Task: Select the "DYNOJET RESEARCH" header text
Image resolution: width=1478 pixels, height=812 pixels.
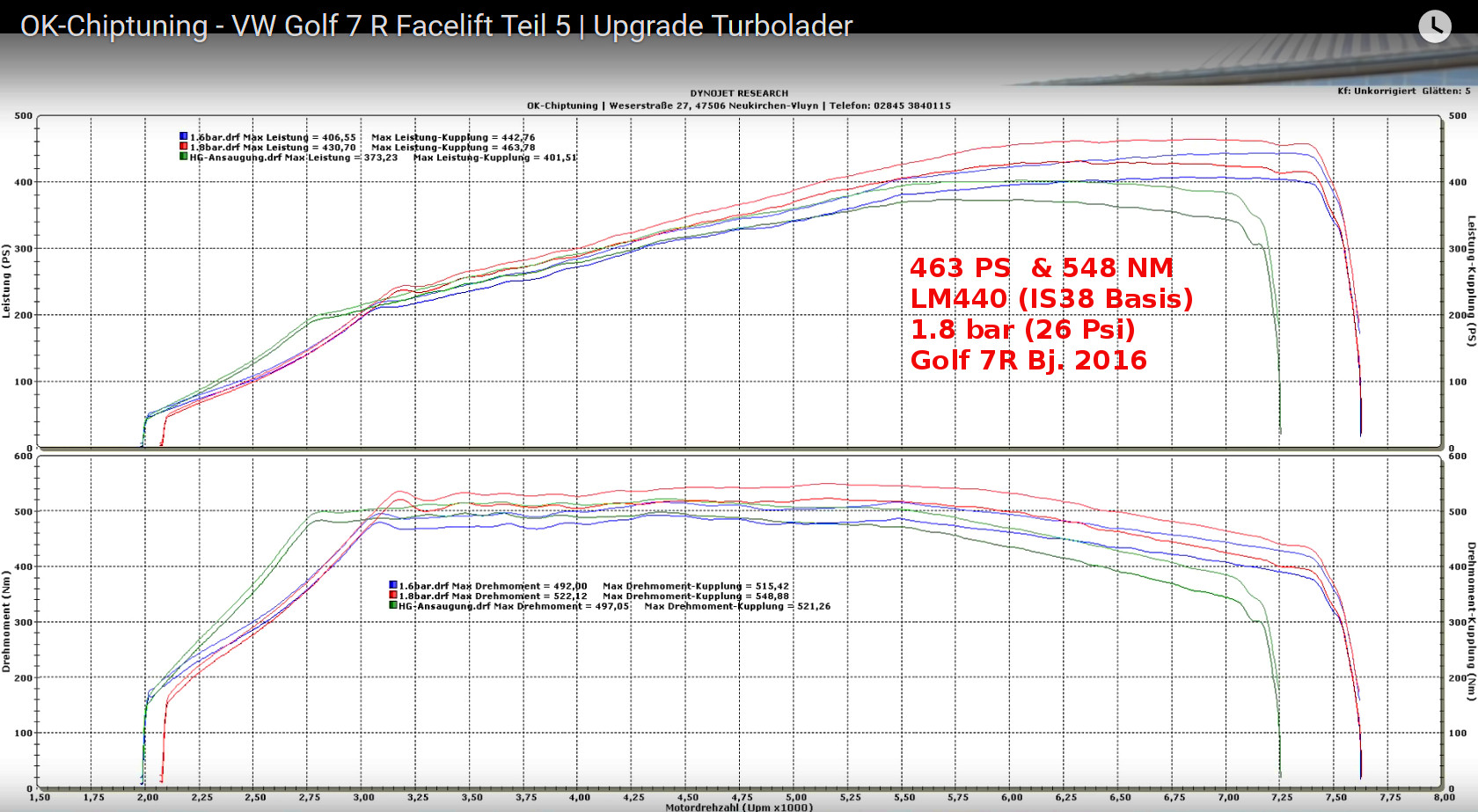Action: [x=739, y=93]
